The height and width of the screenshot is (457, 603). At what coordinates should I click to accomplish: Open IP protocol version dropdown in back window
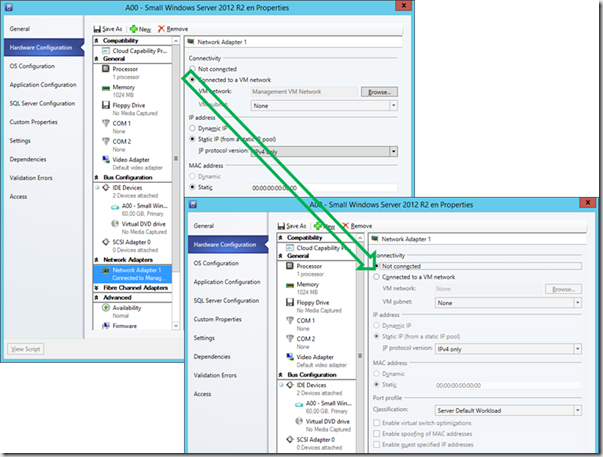(x=393, y=152)
